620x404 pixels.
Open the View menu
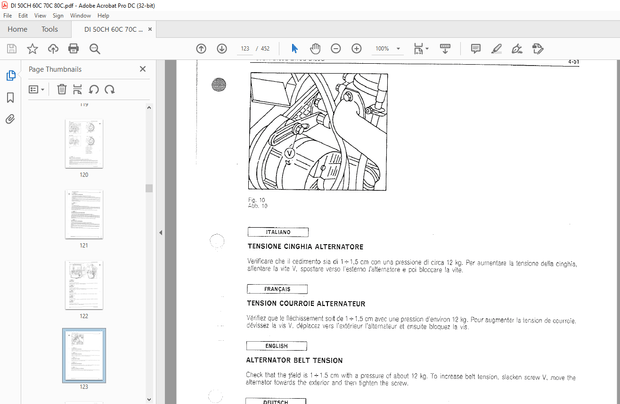pyautogui.click(x=40, y=16)
